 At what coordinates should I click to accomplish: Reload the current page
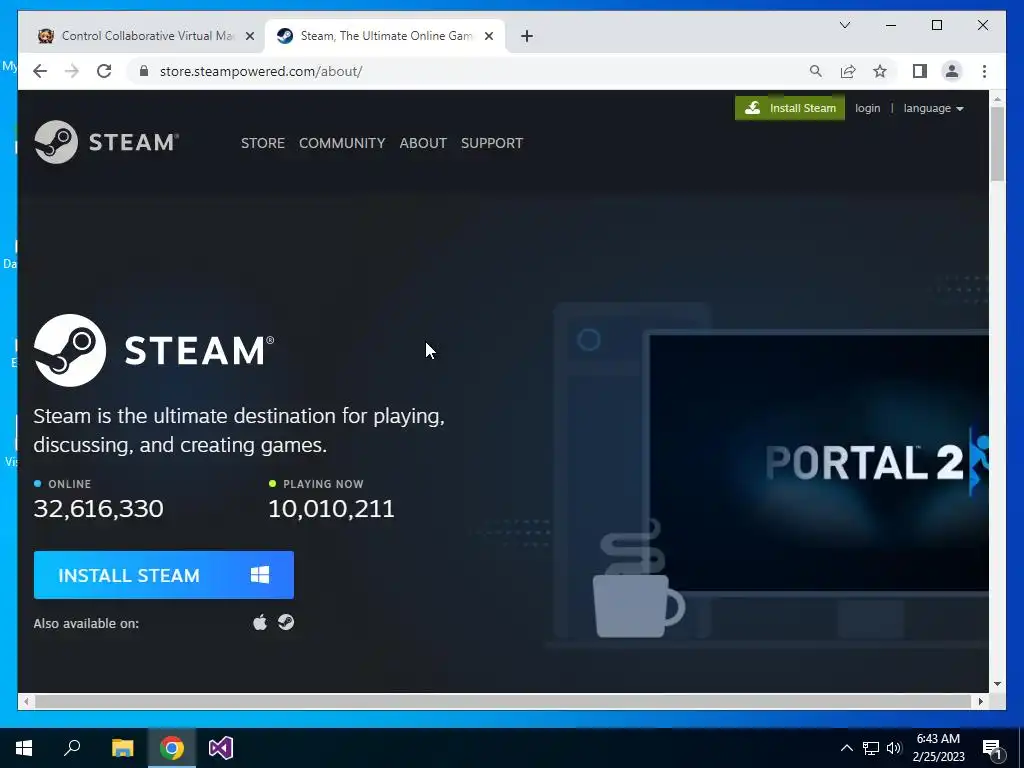[x=104, y=71]
